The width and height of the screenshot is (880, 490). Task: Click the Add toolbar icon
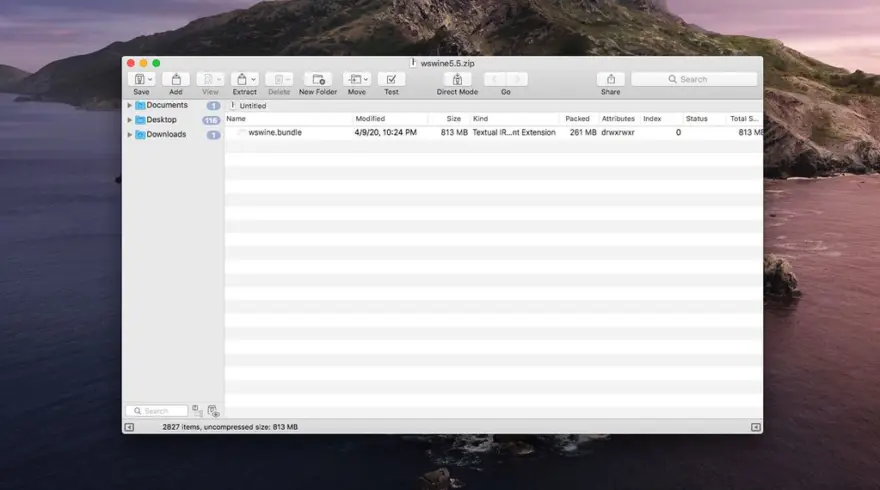coord(176,79)
